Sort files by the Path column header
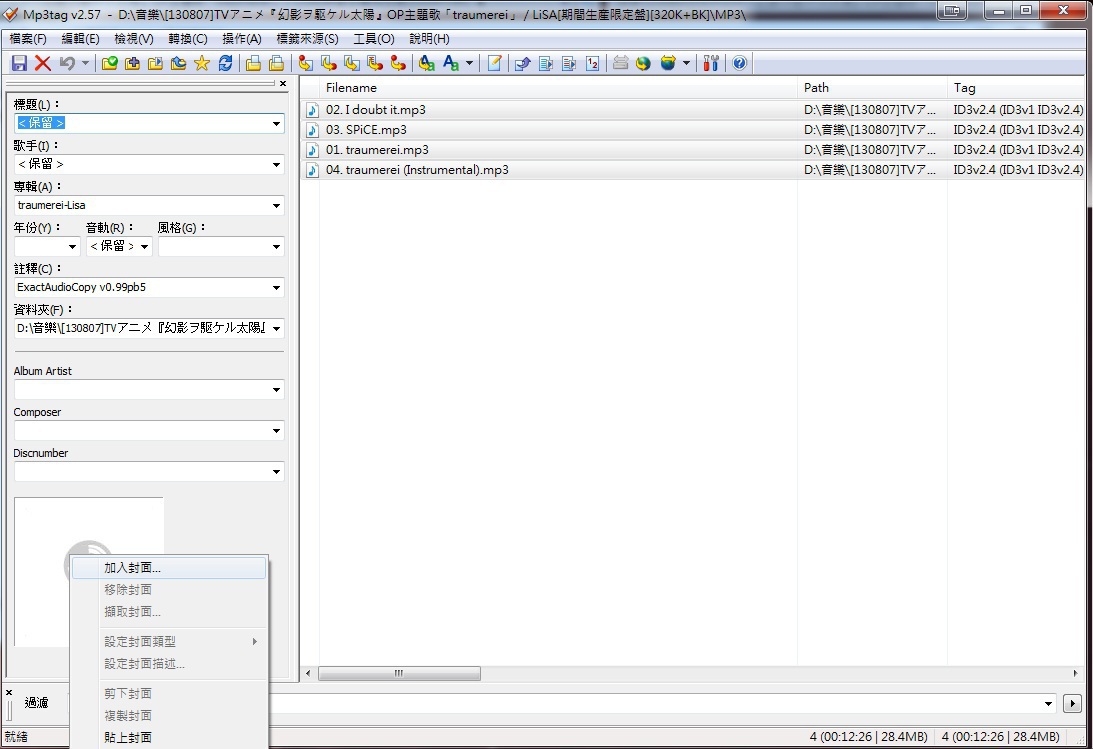The height and width of the screenshot is (749, 1093). [872, 88]
